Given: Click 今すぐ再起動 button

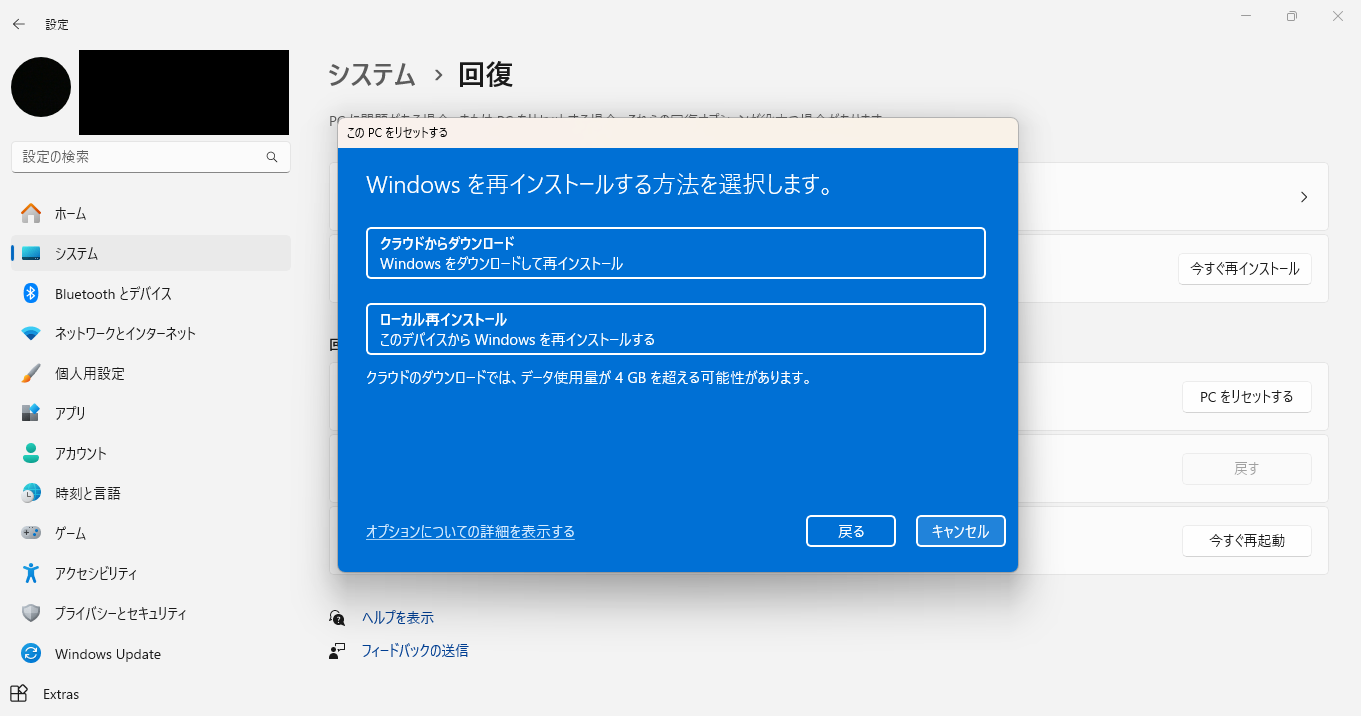Looking at the screenshot, I should pos(1246,540).
